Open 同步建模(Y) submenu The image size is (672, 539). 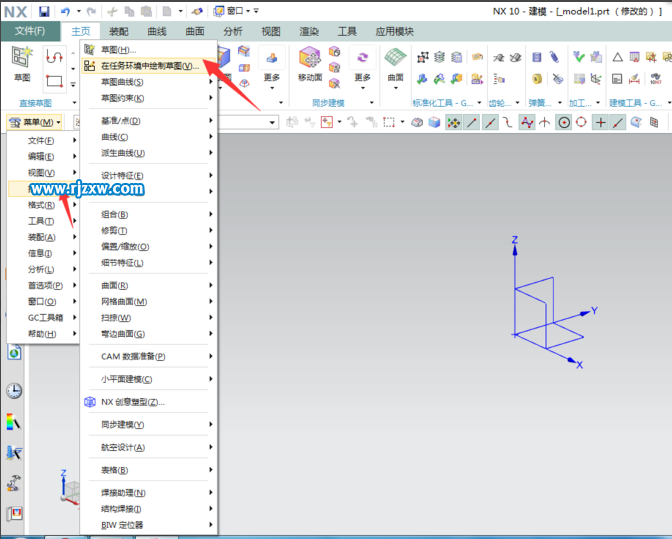click(148, 425)
